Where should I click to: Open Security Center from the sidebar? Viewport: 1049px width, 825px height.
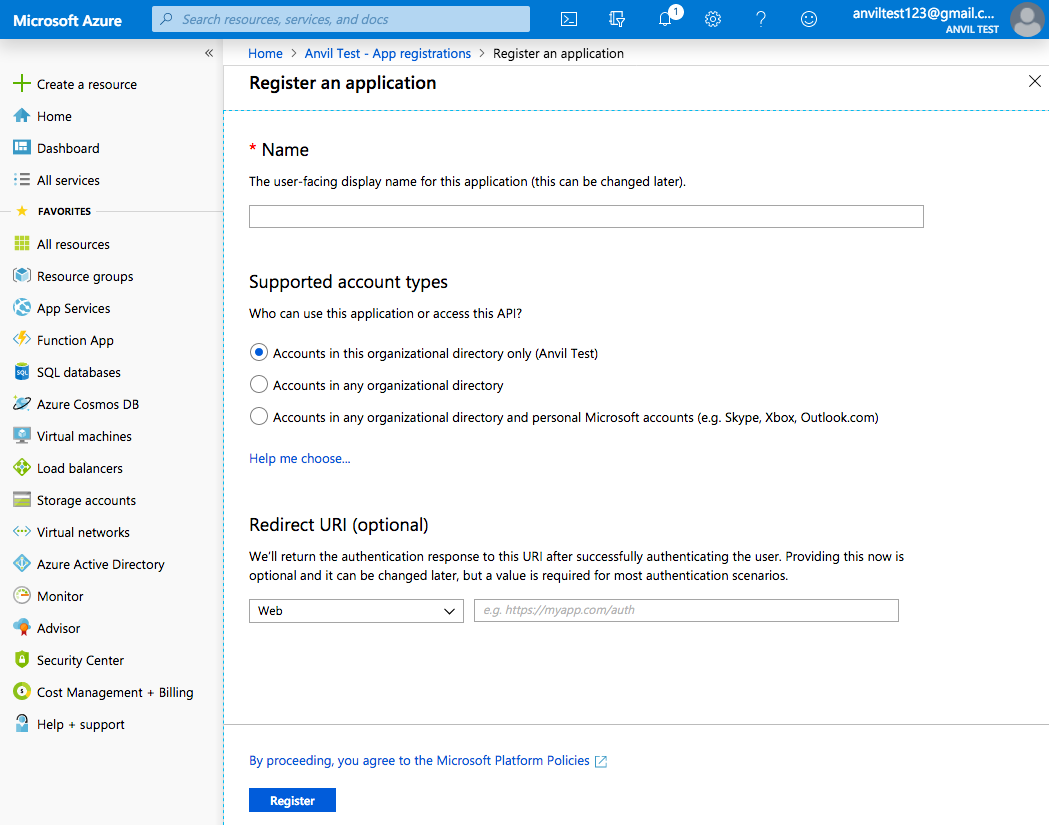point(81,659)
